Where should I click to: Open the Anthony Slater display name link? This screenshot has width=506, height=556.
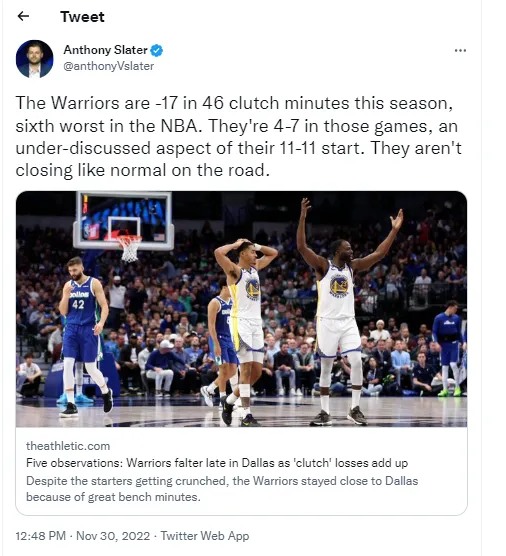pyautogui.click(x=105, y=50)
